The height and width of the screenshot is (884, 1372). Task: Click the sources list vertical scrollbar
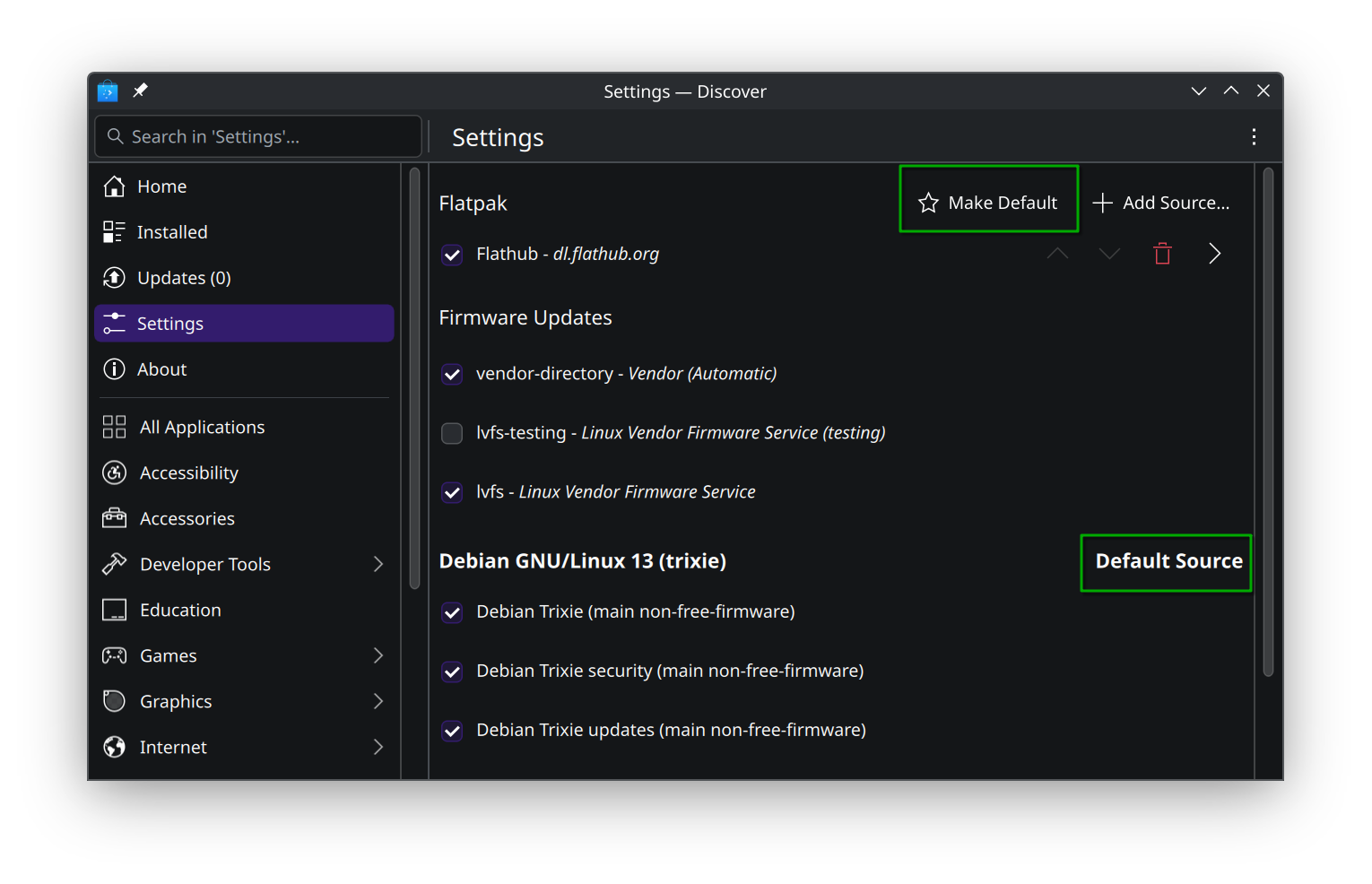coord(1268,421)
